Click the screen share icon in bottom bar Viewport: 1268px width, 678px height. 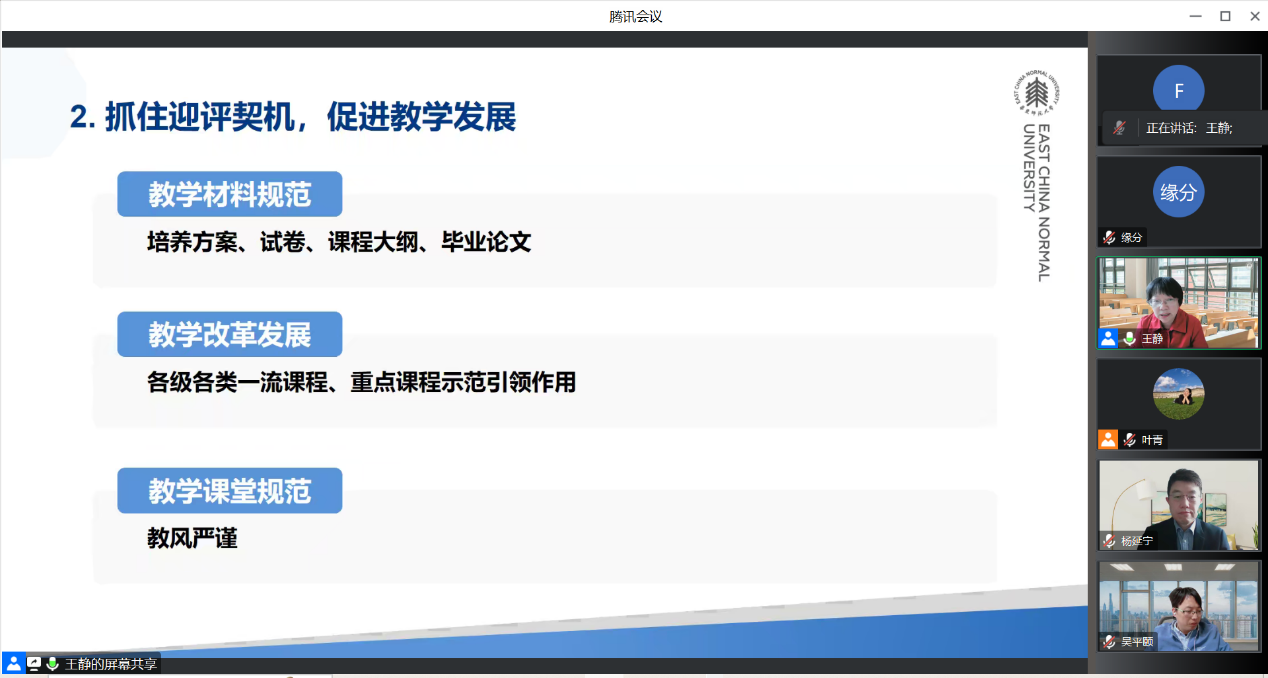[34, 663]
